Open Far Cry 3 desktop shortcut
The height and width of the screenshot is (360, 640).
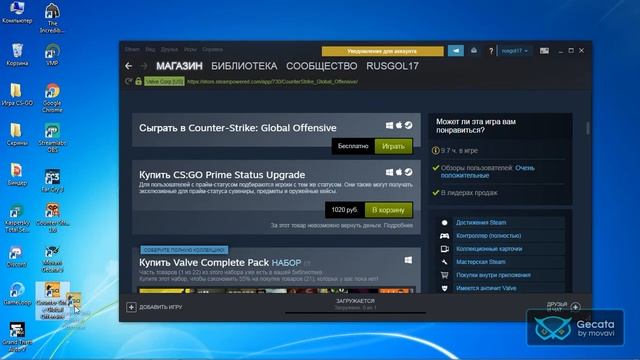pyautogui.click(x=52, y=180)
